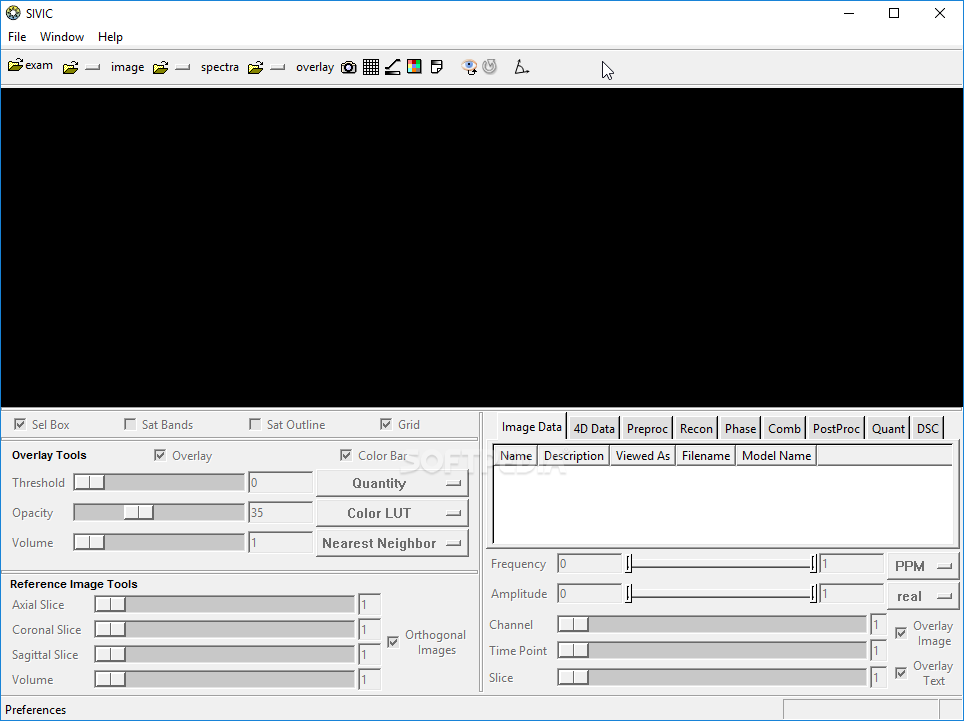Open the Nearest Neighbor interpolation dropdown
Viewport: 964px width, 721px height.
pyautogui.click(x=392, y=543)
